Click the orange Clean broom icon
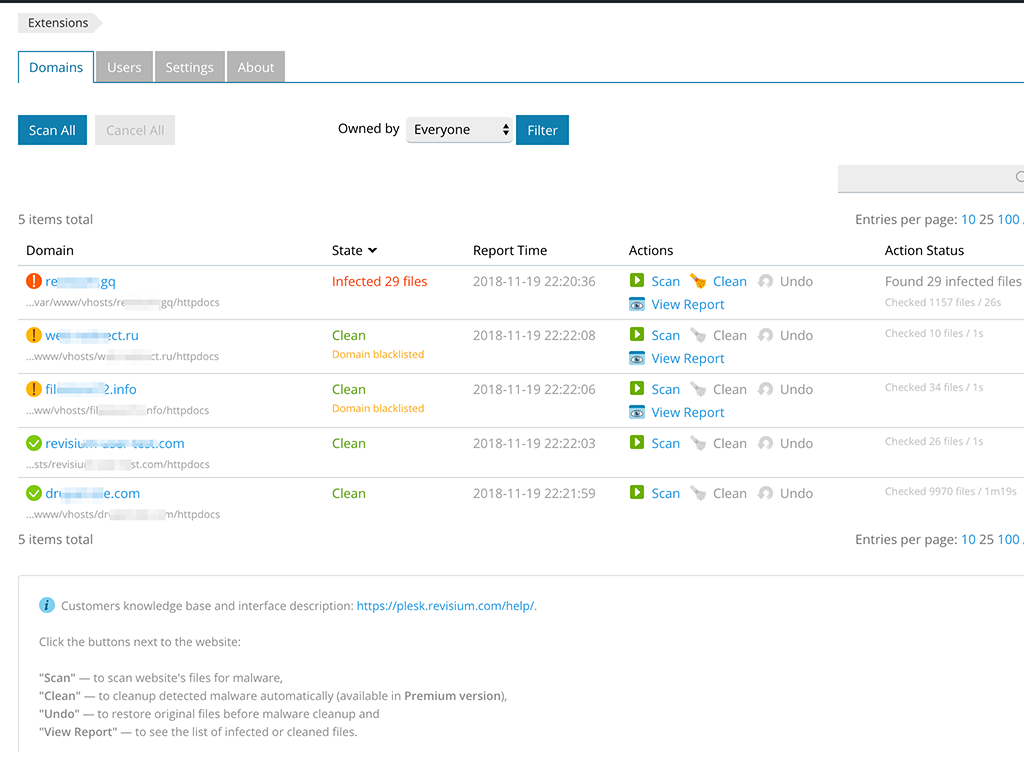Screen dimensions: 1024x768 click(x=698, y=281)
